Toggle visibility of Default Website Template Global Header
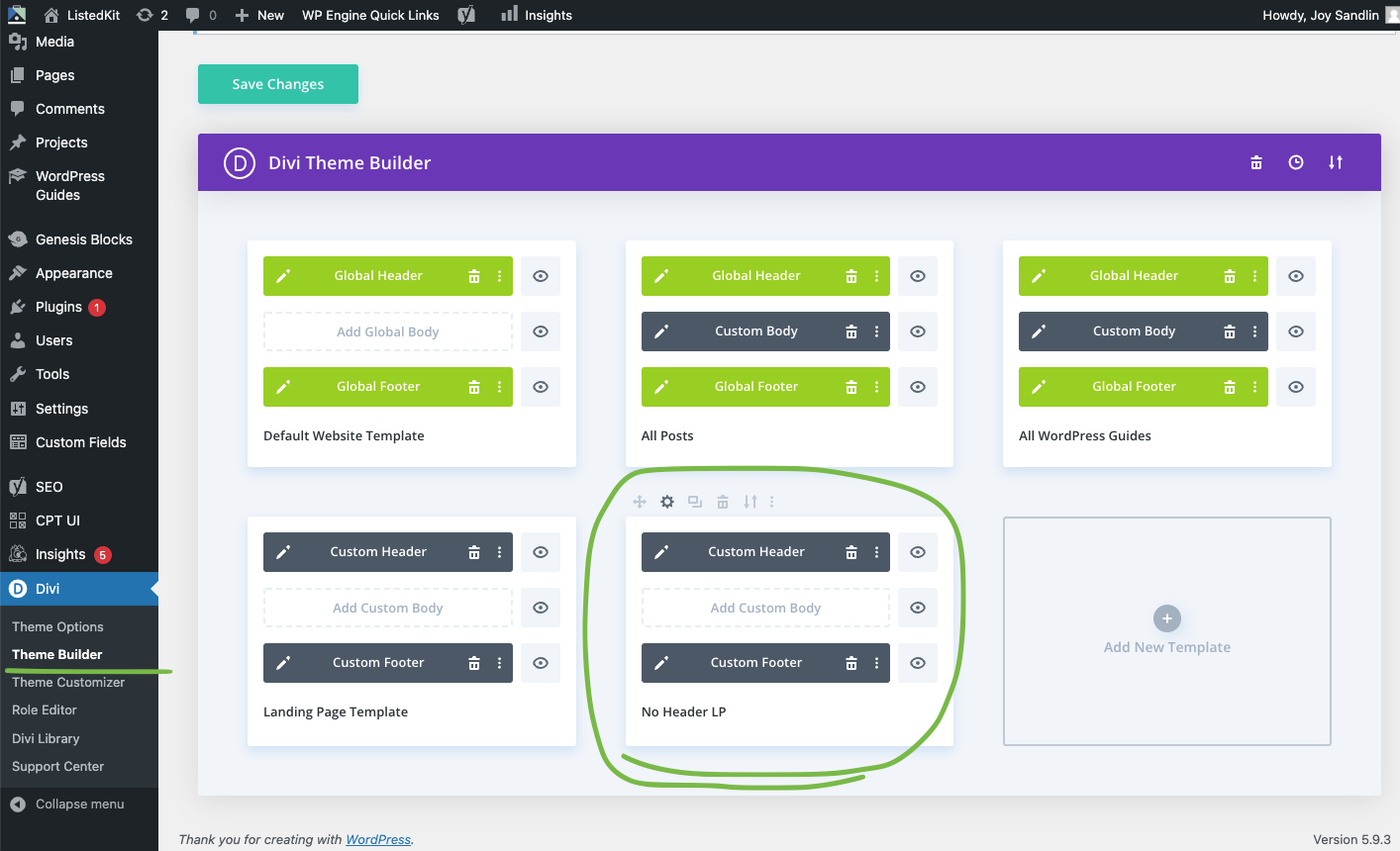The image size is (1400, 851). [x=541, y=276]
